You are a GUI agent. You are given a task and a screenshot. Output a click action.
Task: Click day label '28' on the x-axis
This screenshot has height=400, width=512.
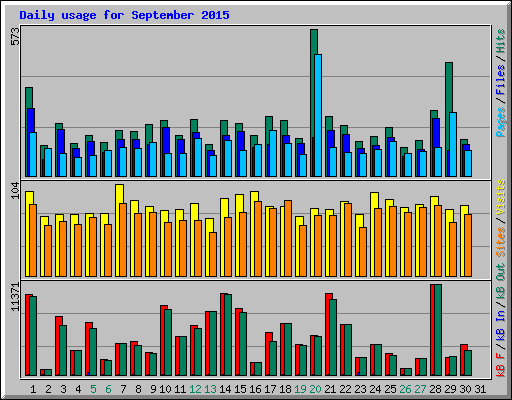pyautogui.click(x=435, y=389)
